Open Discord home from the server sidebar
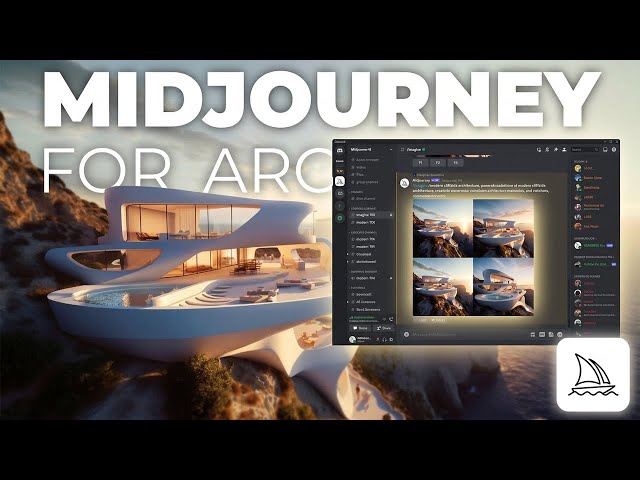Image resolution: width=640 pixels, height=480 pixels. [x=340, y=150]
